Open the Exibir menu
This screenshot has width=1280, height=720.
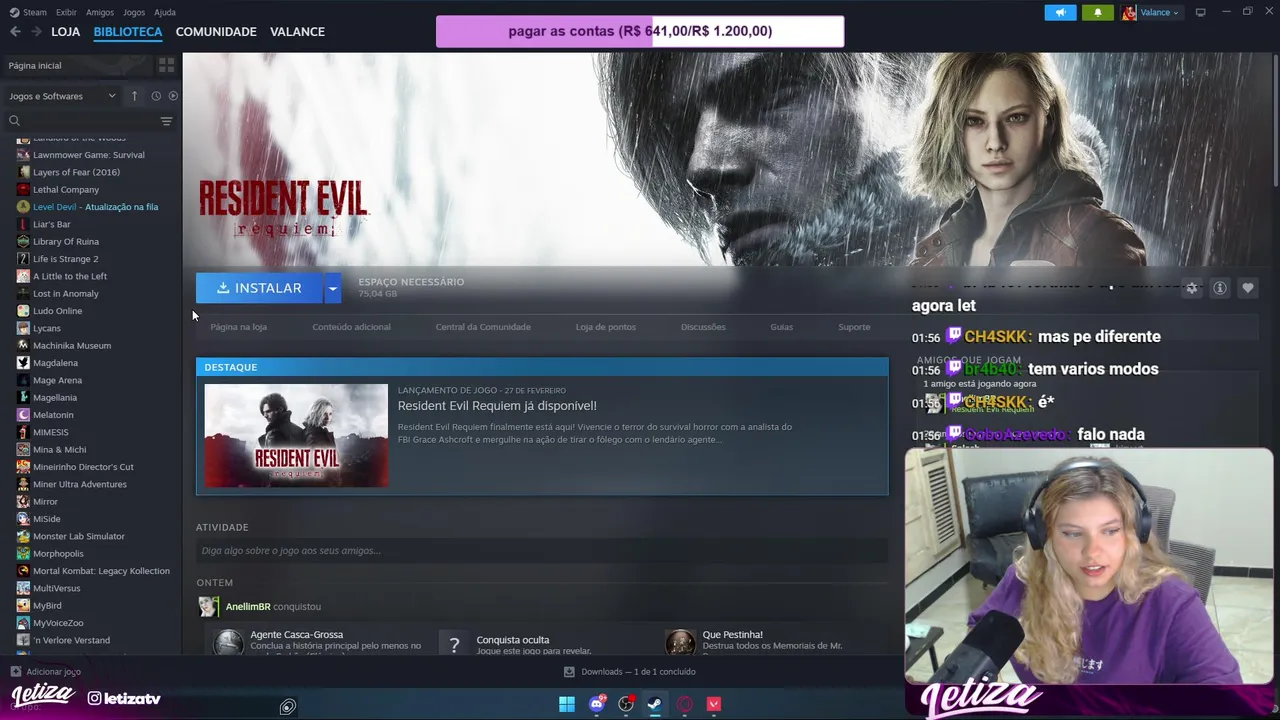(x=66, y=12)
